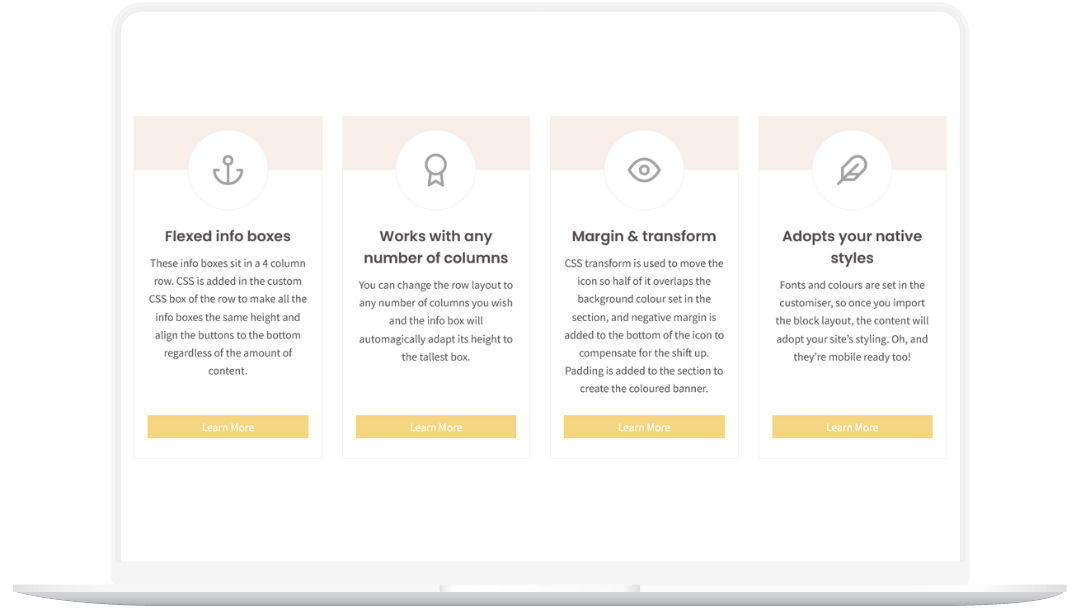Select the Adopts your native styles heading

(x=852, y=247)
